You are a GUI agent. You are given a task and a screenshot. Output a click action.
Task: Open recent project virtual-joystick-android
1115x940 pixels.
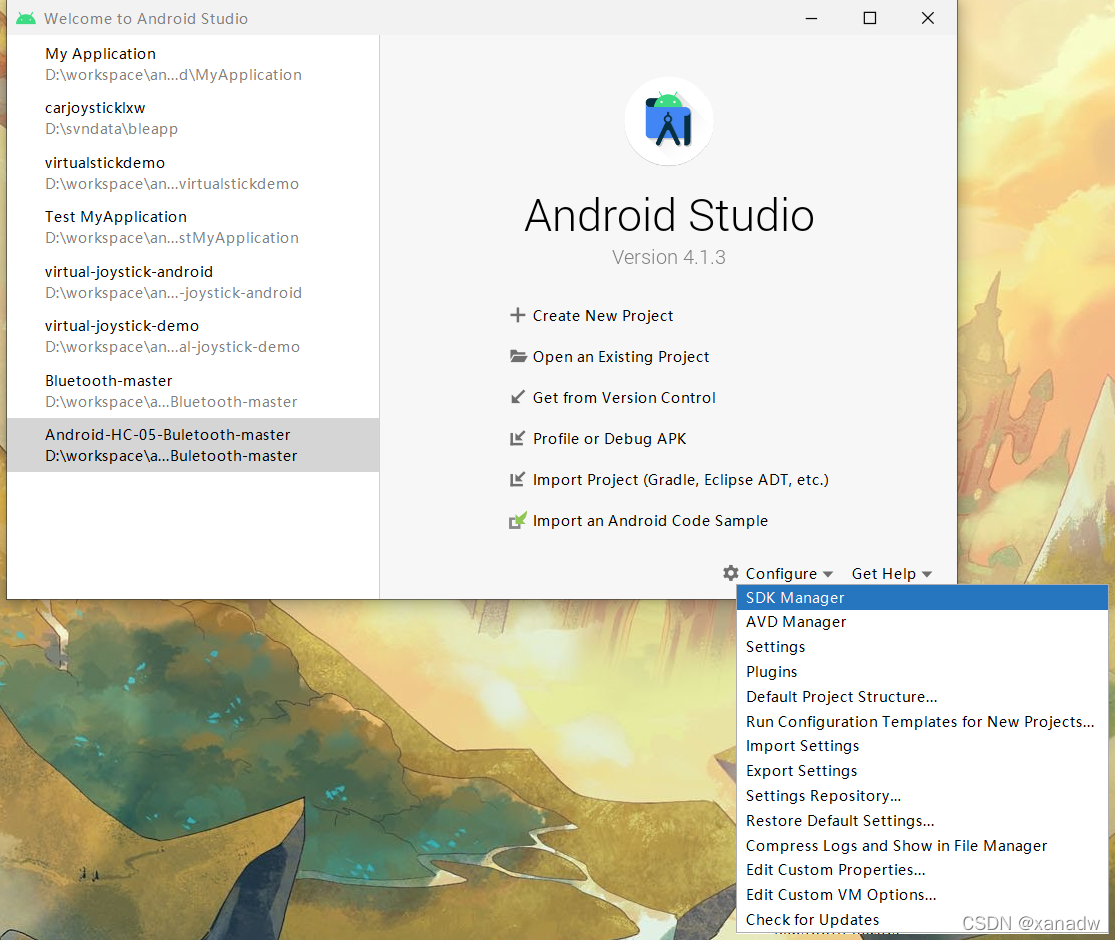[x=193, y=282]
